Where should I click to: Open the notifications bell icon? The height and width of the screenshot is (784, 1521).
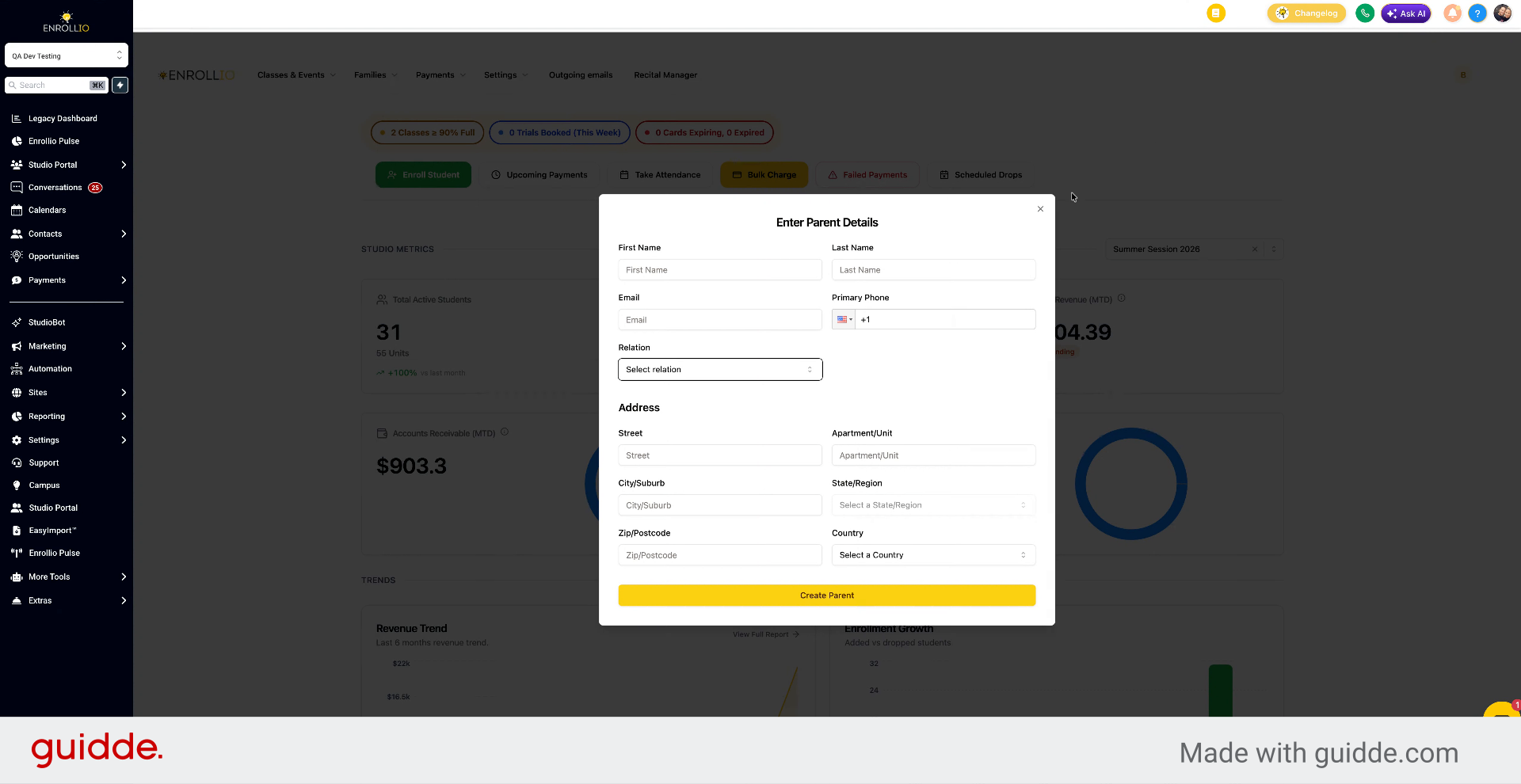pos(1452,13)
